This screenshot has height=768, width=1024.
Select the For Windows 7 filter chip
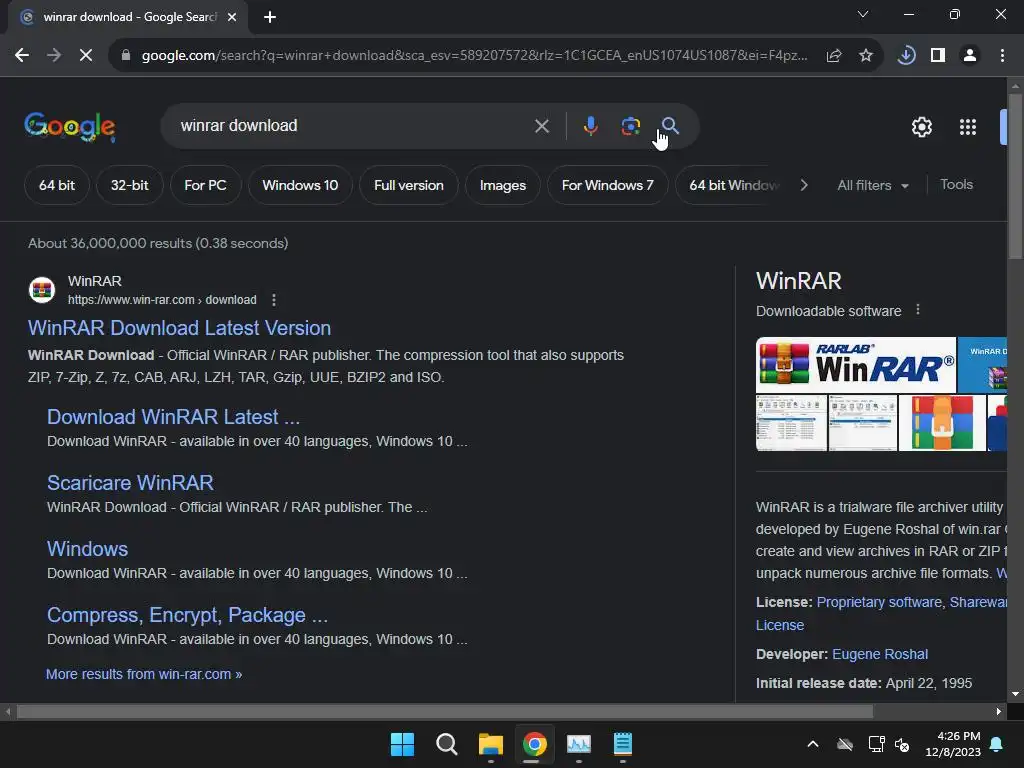[607, 185]
